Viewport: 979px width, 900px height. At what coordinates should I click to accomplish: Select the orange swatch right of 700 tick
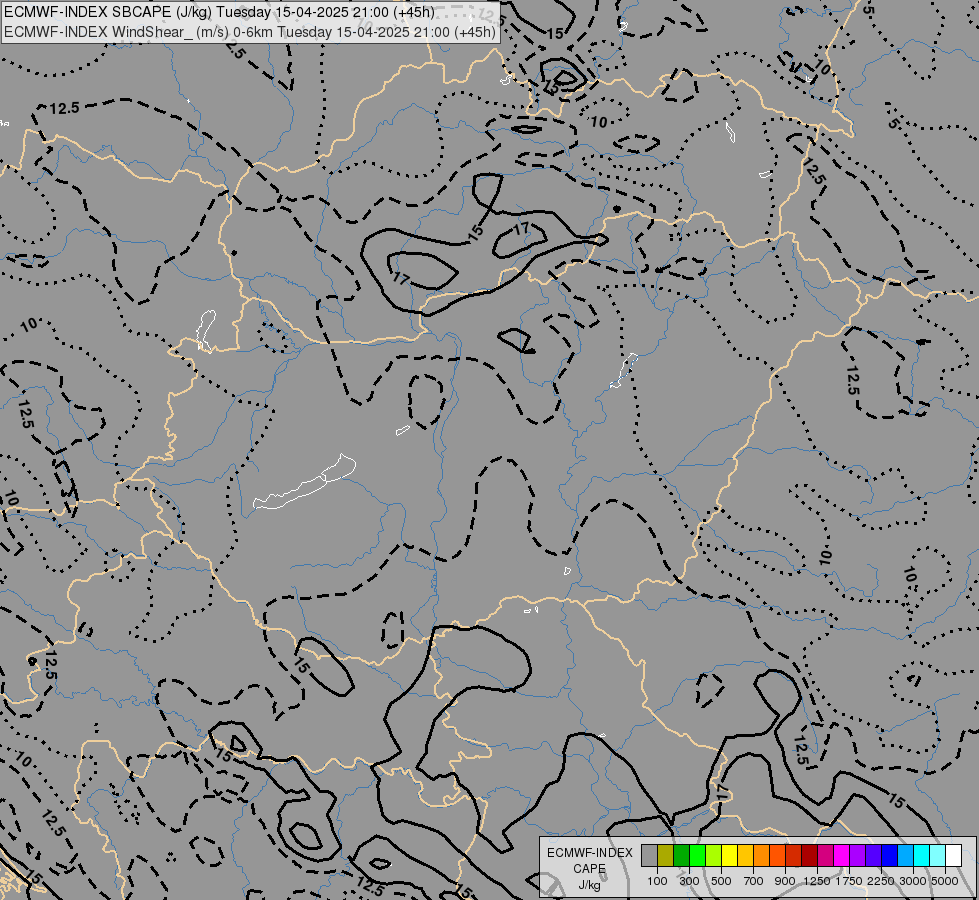(x=761, y=856)
